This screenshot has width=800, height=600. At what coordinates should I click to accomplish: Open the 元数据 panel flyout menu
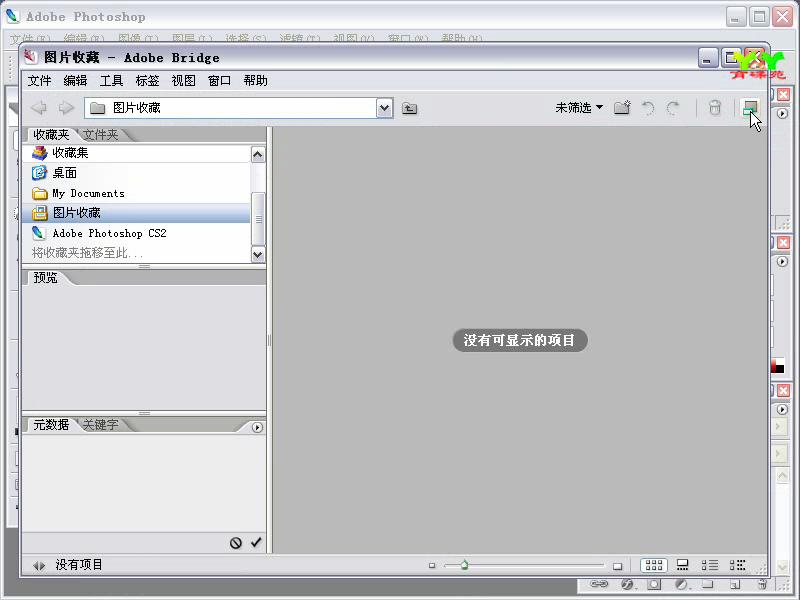pyautogui.click(x=257, y=428)
